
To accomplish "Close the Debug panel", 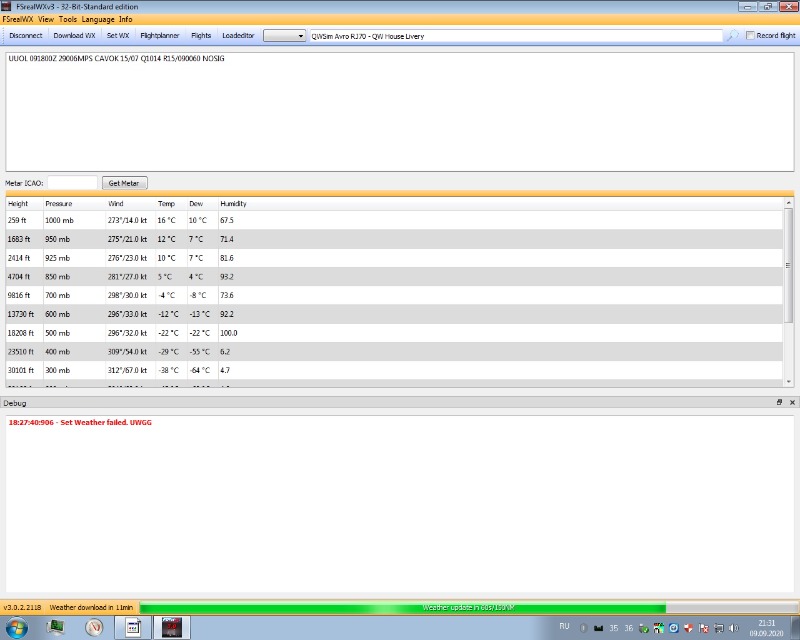I will click(x=792, y=402).
